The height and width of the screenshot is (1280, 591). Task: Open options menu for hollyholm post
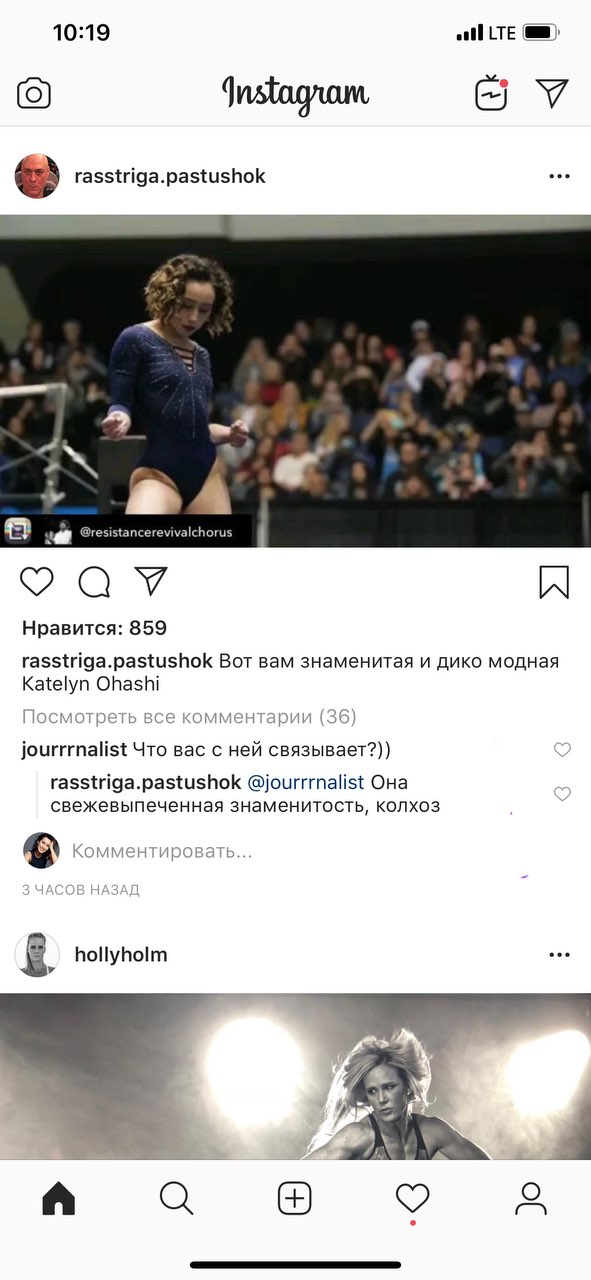click(x=559, y=955)
